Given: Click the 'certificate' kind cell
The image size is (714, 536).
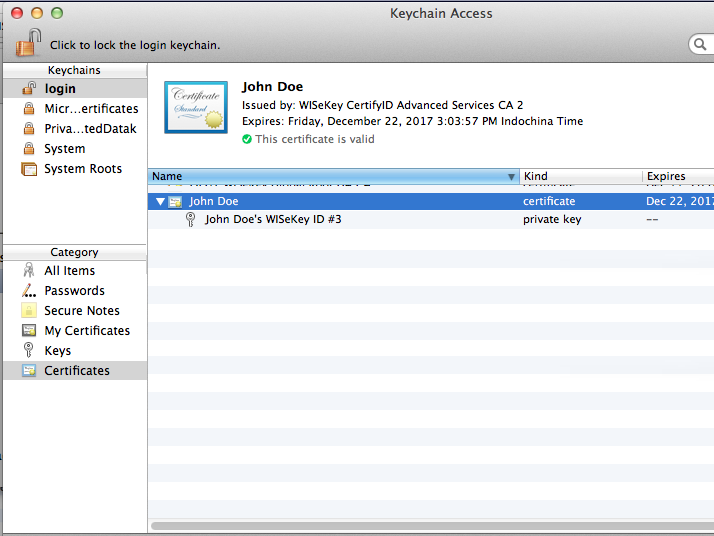Looking at the screenshot, I should [549, 201].
